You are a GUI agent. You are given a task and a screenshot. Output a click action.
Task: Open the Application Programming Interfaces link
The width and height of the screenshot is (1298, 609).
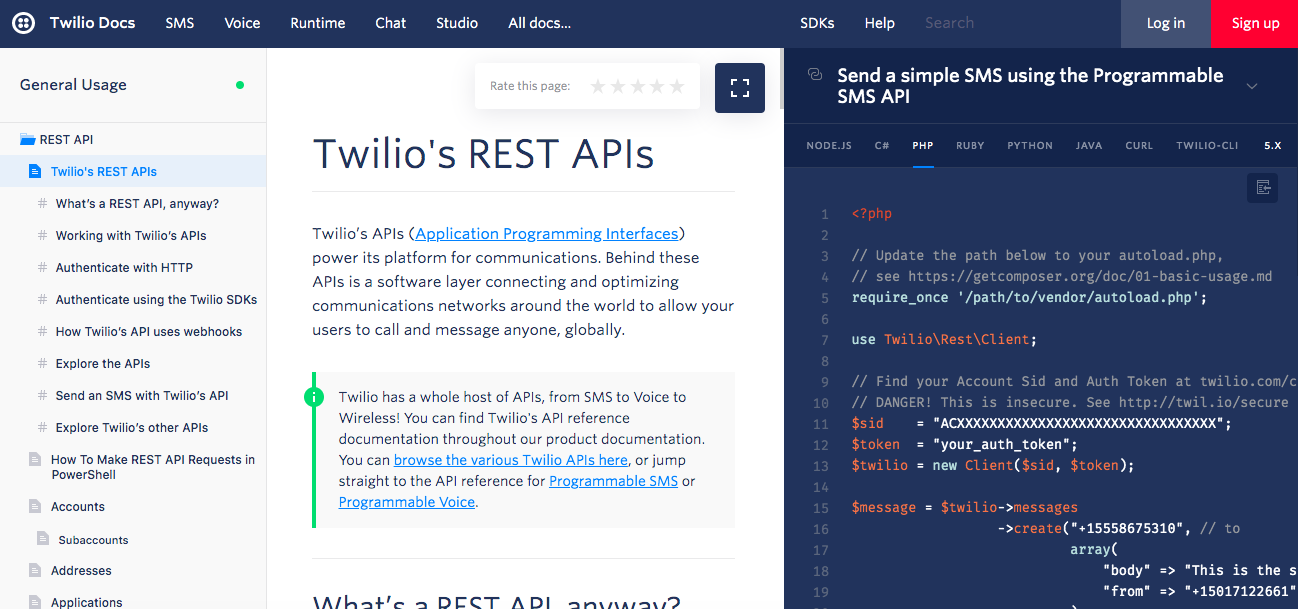pyautogui.click(x=547, y=234)
